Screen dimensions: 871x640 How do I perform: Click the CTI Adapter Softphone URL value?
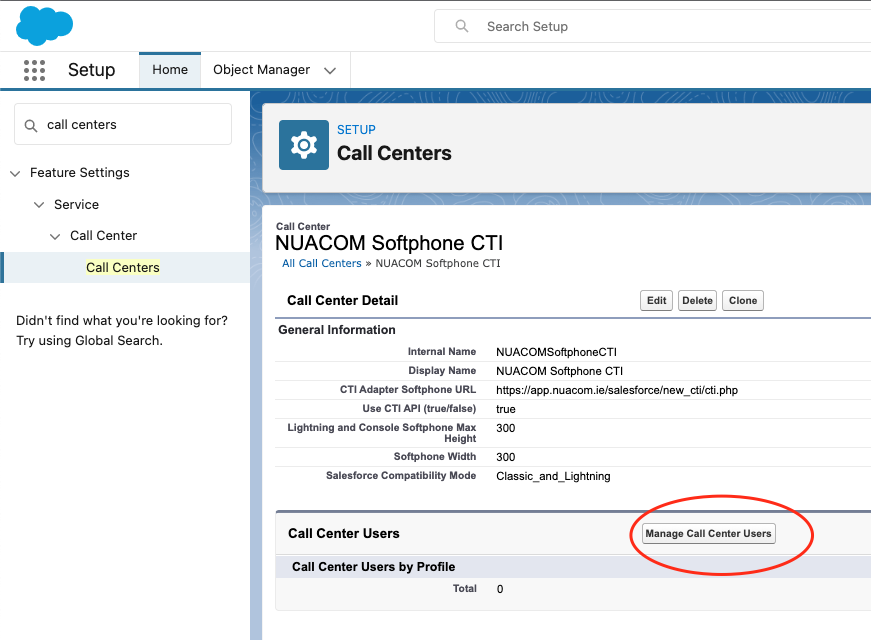pos(617,390)
